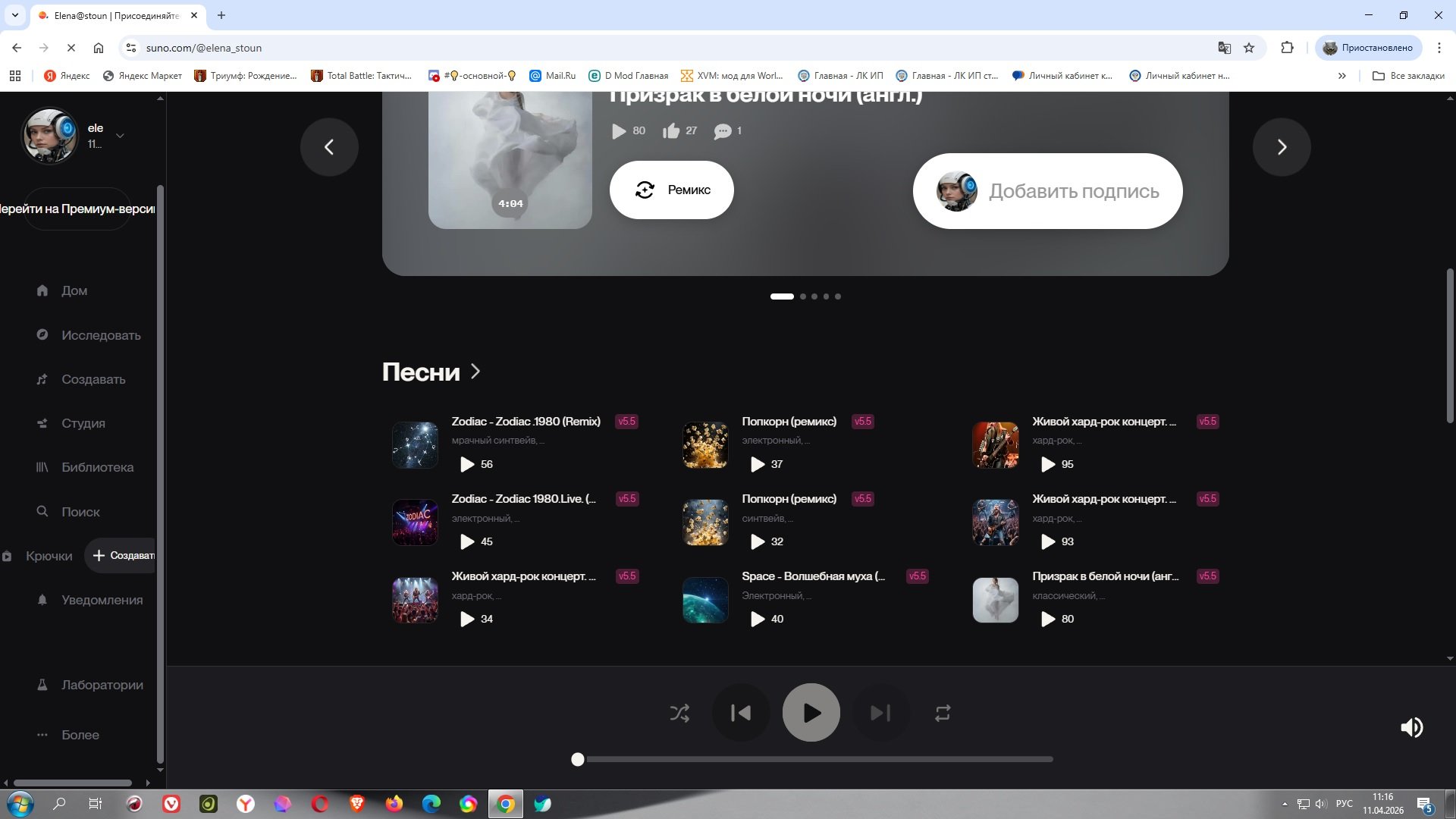This screenshot has height=819, width=1456.
Task: Mute the player volume speaker icon
Action: coord(1411,727)
